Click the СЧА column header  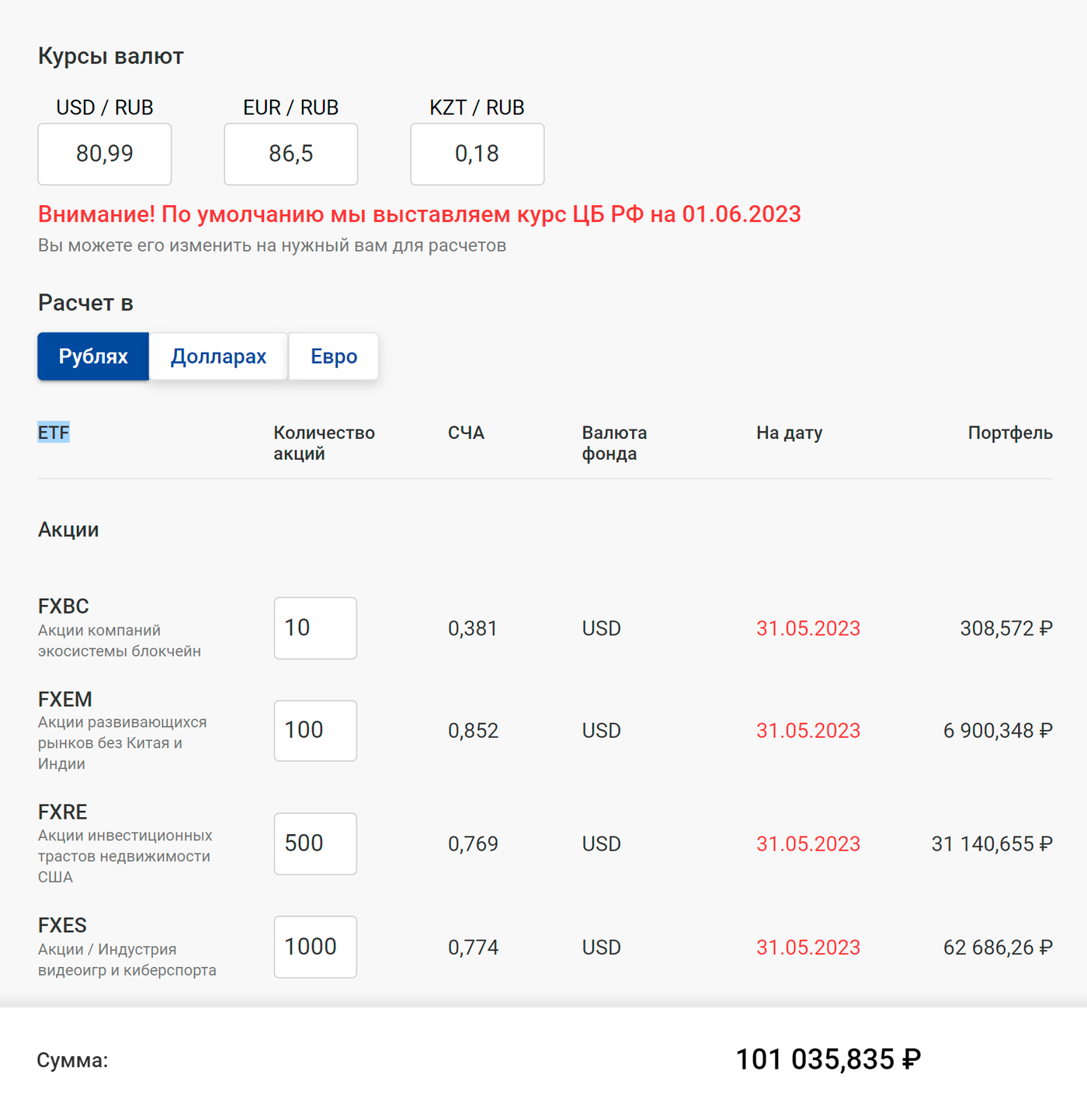(x=466, y=433)
